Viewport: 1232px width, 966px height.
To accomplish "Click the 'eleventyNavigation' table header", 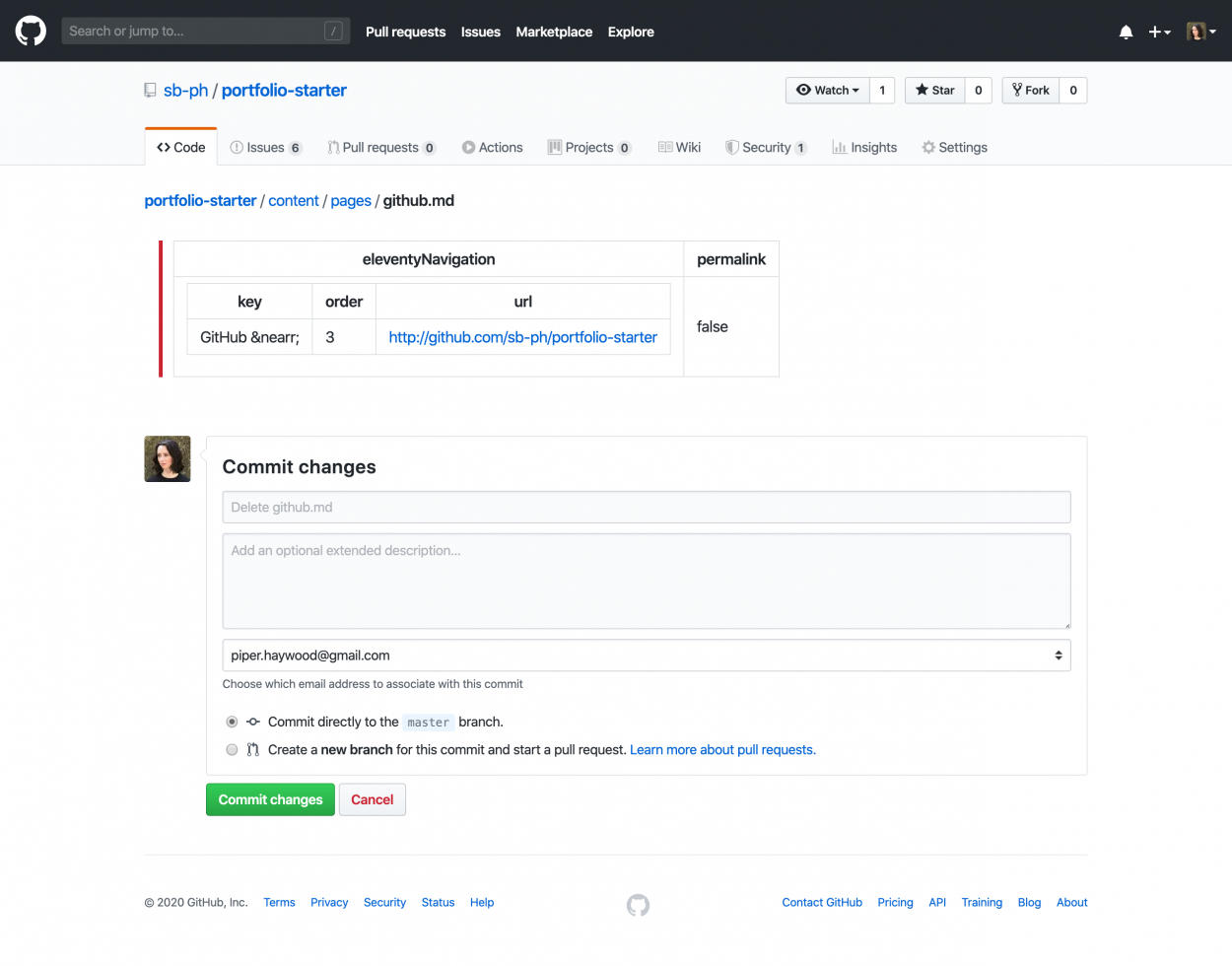I will click(x=429, y=259).
